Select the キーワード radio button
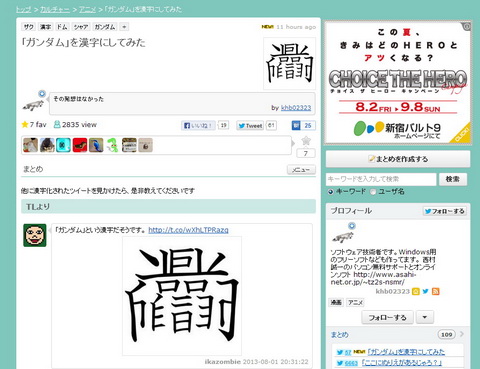480x369 pixels. point(330,192)
